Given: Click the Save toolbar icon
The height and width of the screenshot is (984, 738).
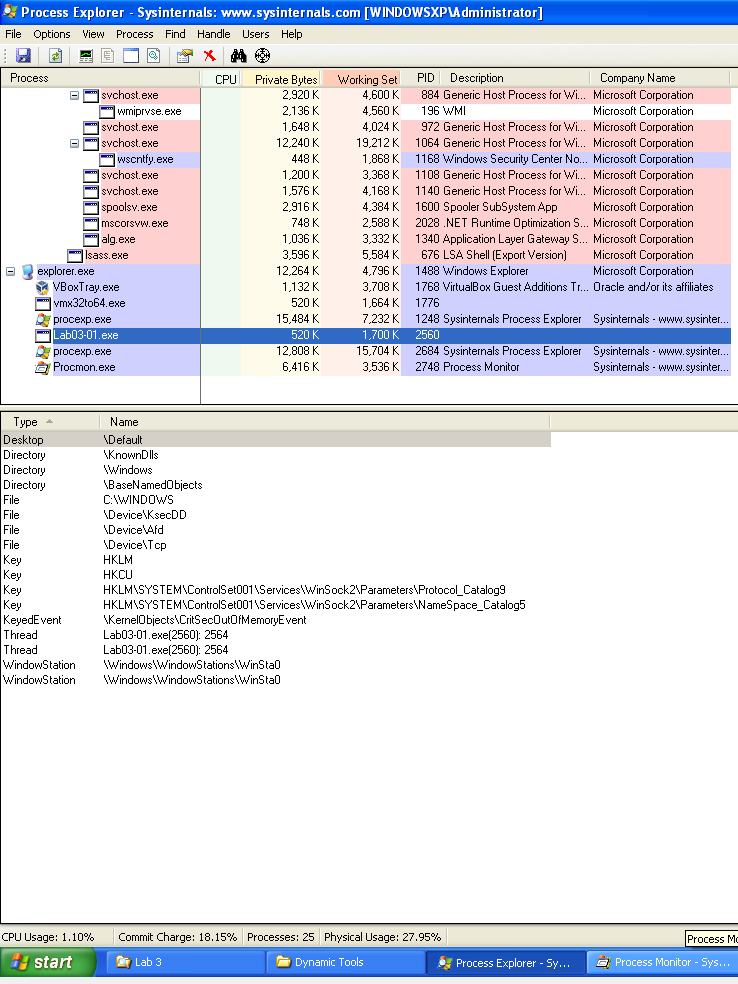Looking at the screenshot, I should [x=23, y=56].
